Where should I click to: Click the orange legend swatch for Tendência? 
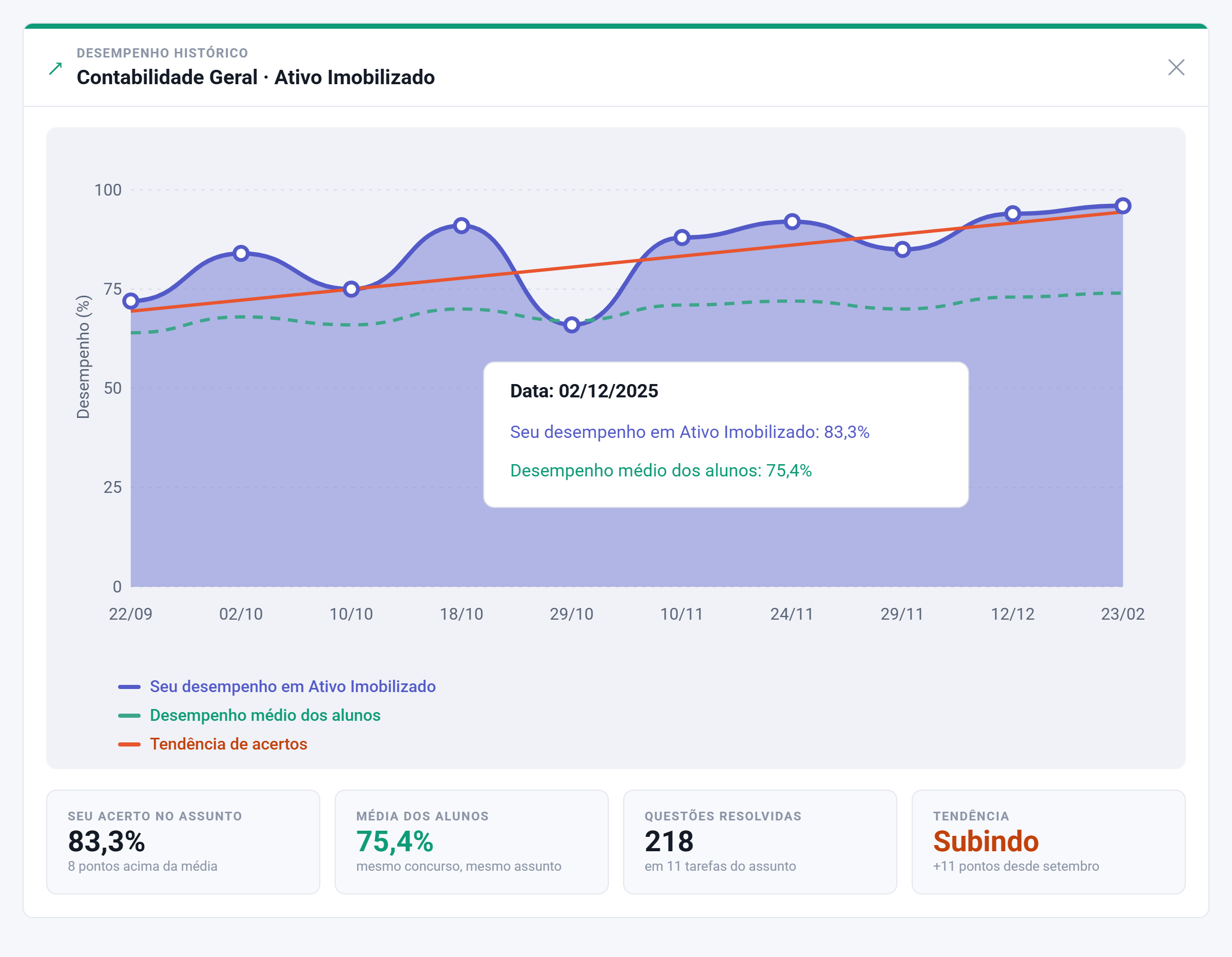[x=129, y=745]
